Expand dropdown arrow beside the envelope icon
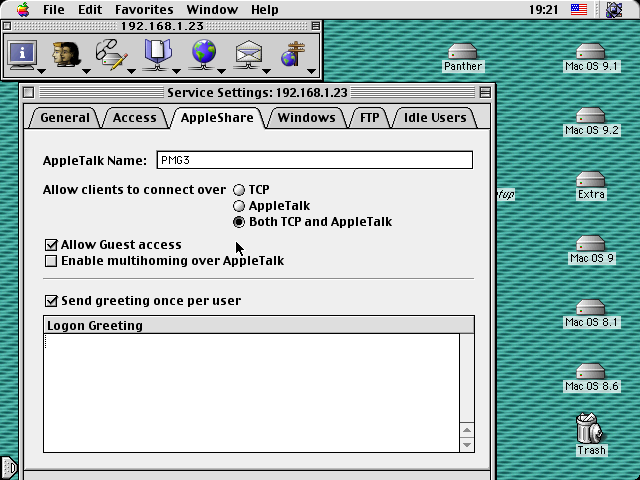The width and height of the screenshot is (640, 480). tap(266, 71)
